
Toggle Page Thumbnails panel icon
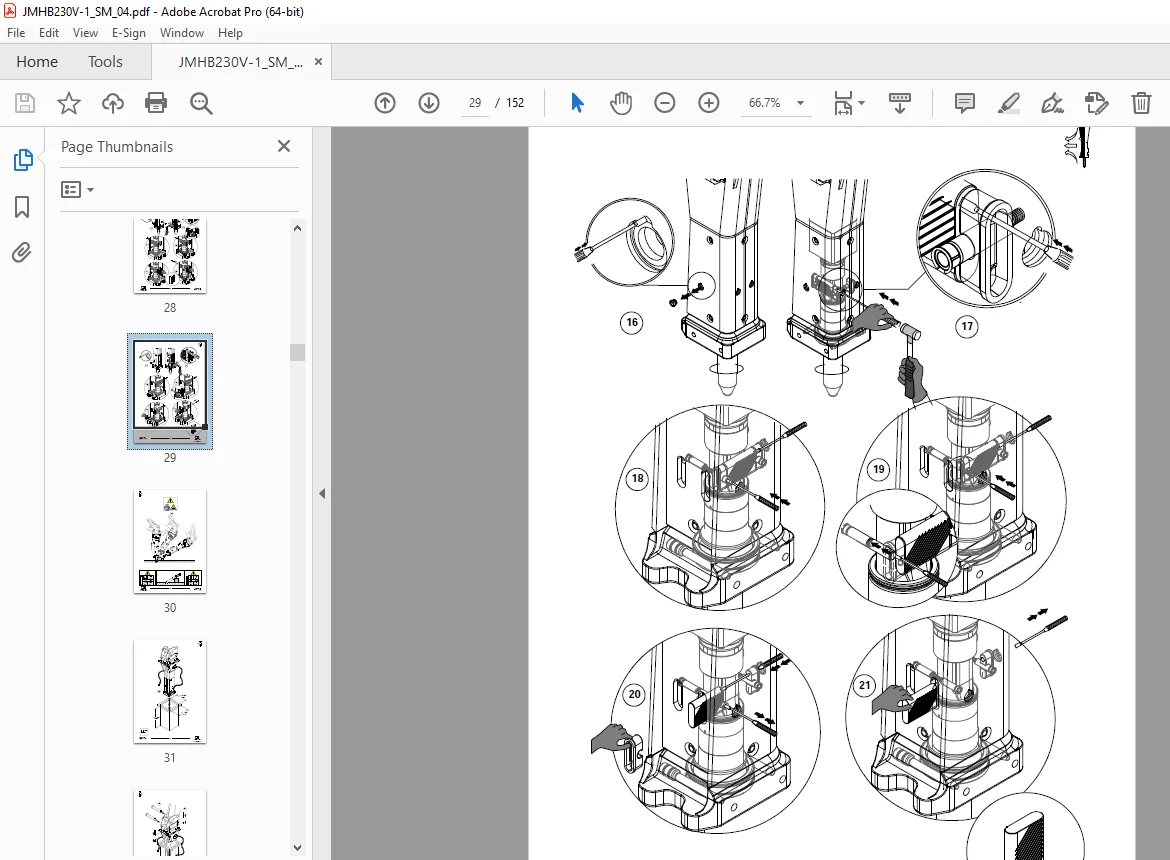pyautogui.click(x=23, y=160)
